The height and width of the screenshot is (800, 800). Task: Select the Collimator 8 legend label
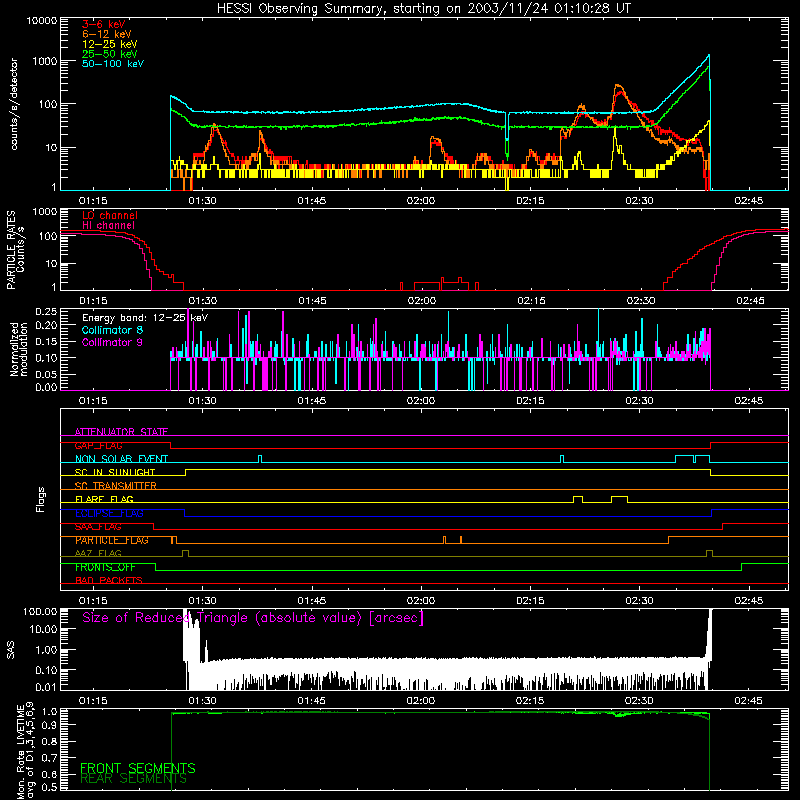(x=112, y=330)
